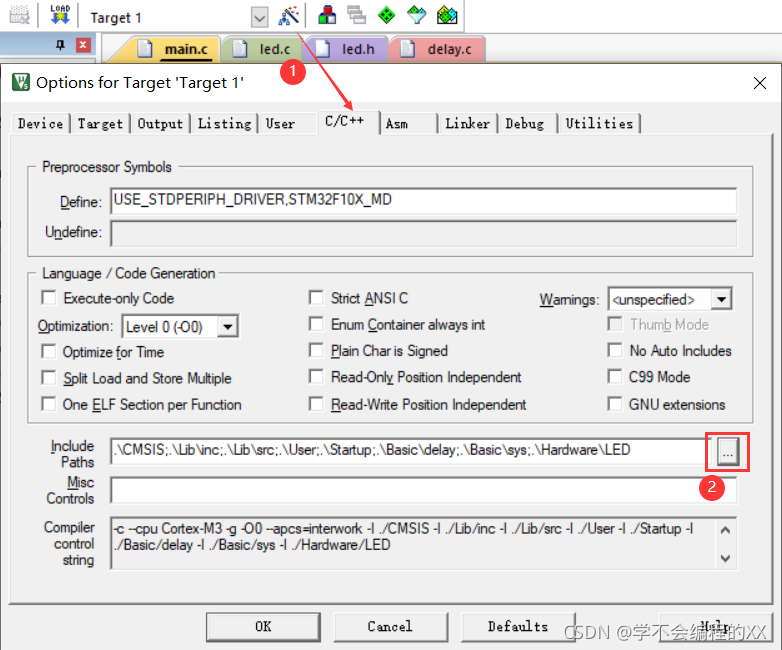Click the Include Paths browse button
The image size is (782, 650).
[x=728, y=452]
